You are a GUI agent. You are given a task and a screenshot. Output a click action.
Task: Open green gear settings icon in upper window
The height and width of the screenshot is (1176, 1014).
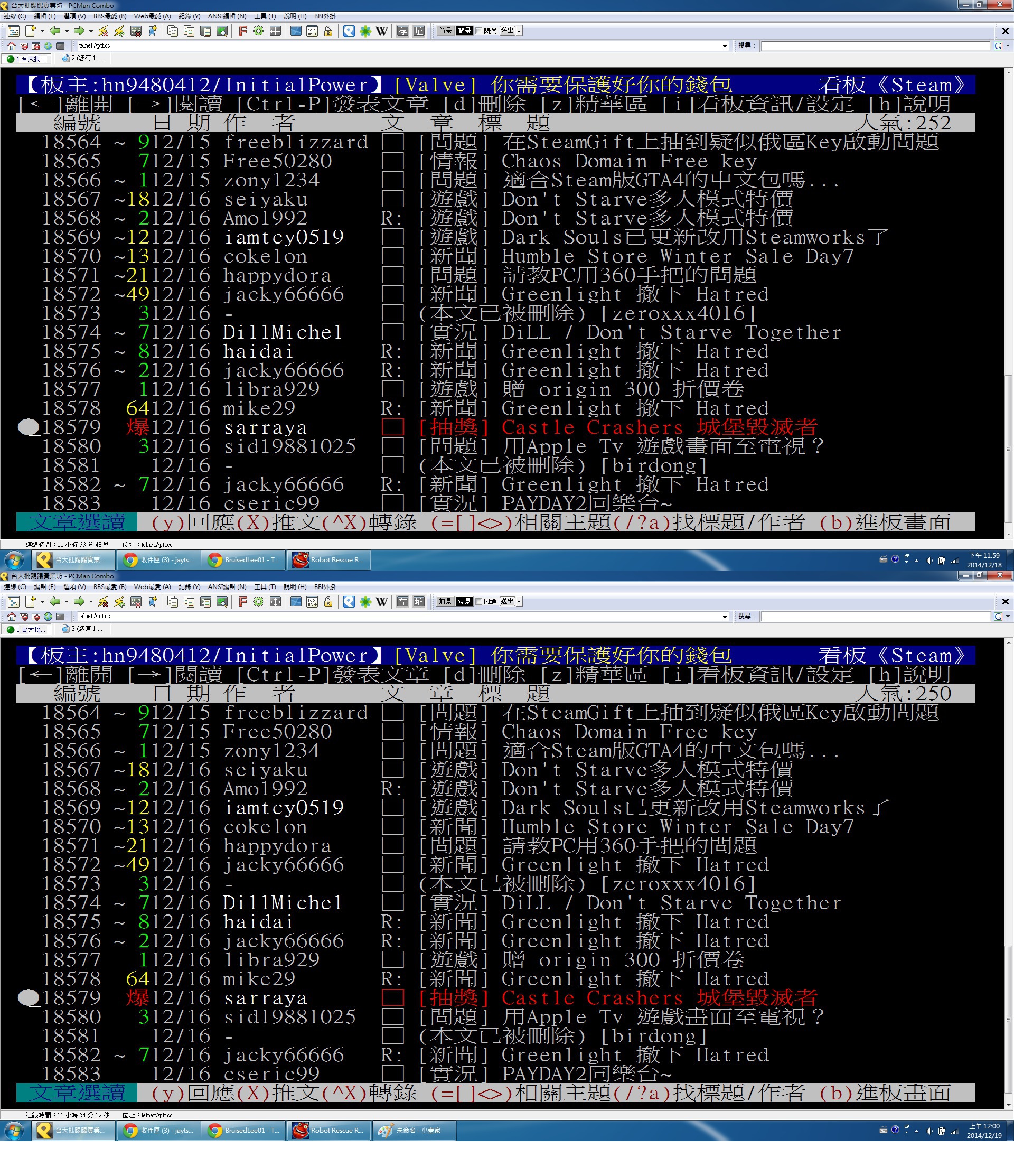pyautogui.click(x=259, y=31)
